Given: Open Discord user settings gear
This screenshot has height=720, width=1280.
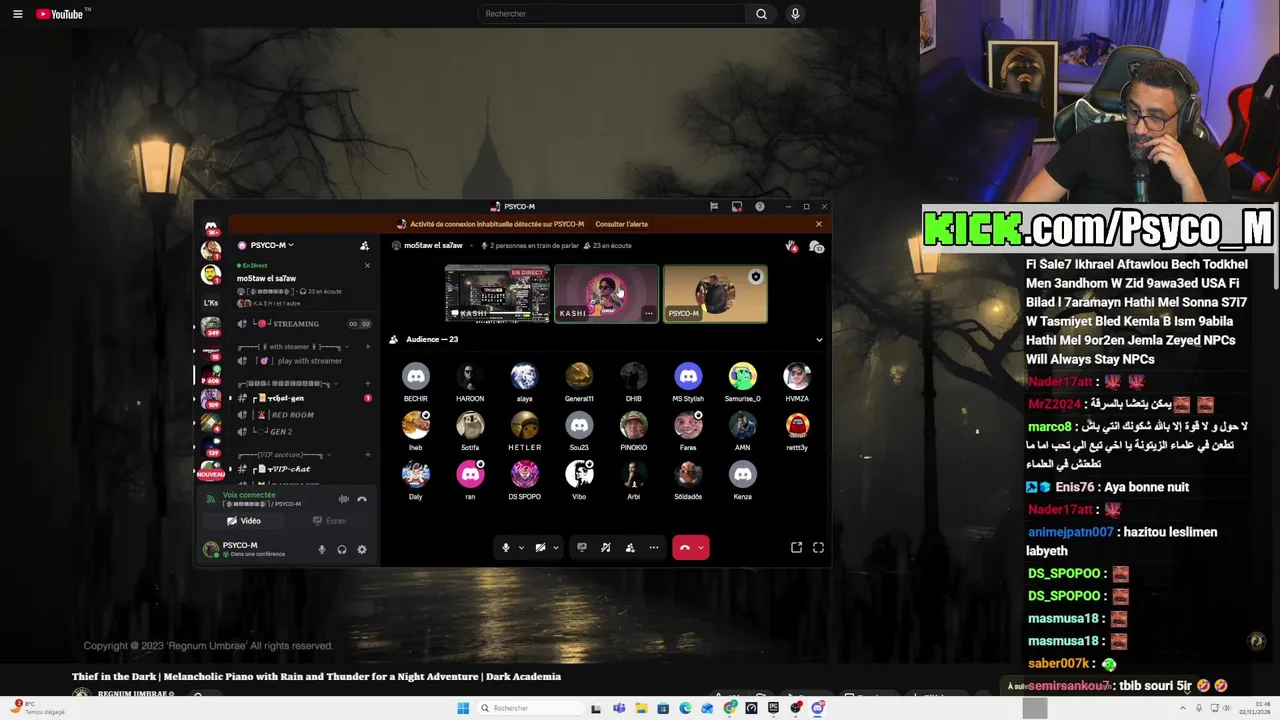Looking at the screenshot, I should click(x=362, y=549).
